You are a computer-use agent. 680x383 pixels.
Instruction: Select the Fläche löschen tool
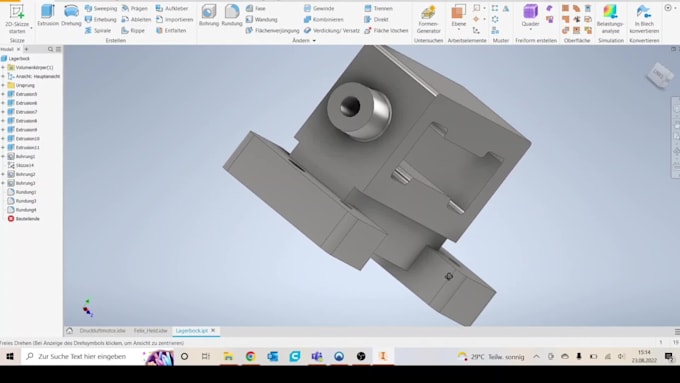386,30
